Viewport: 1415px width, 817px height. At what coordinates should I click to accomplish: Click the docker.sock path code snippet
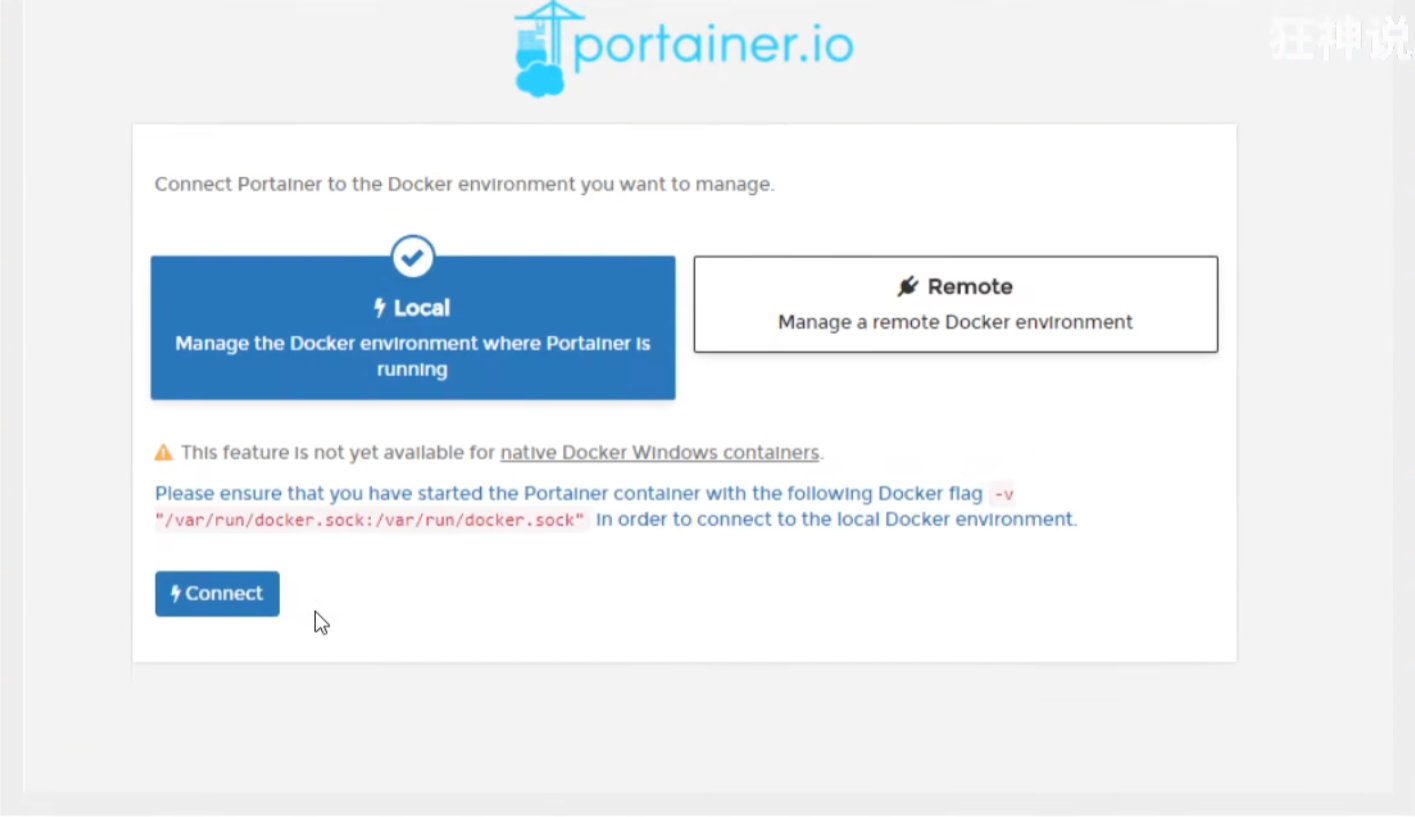[x=370, y=520]
